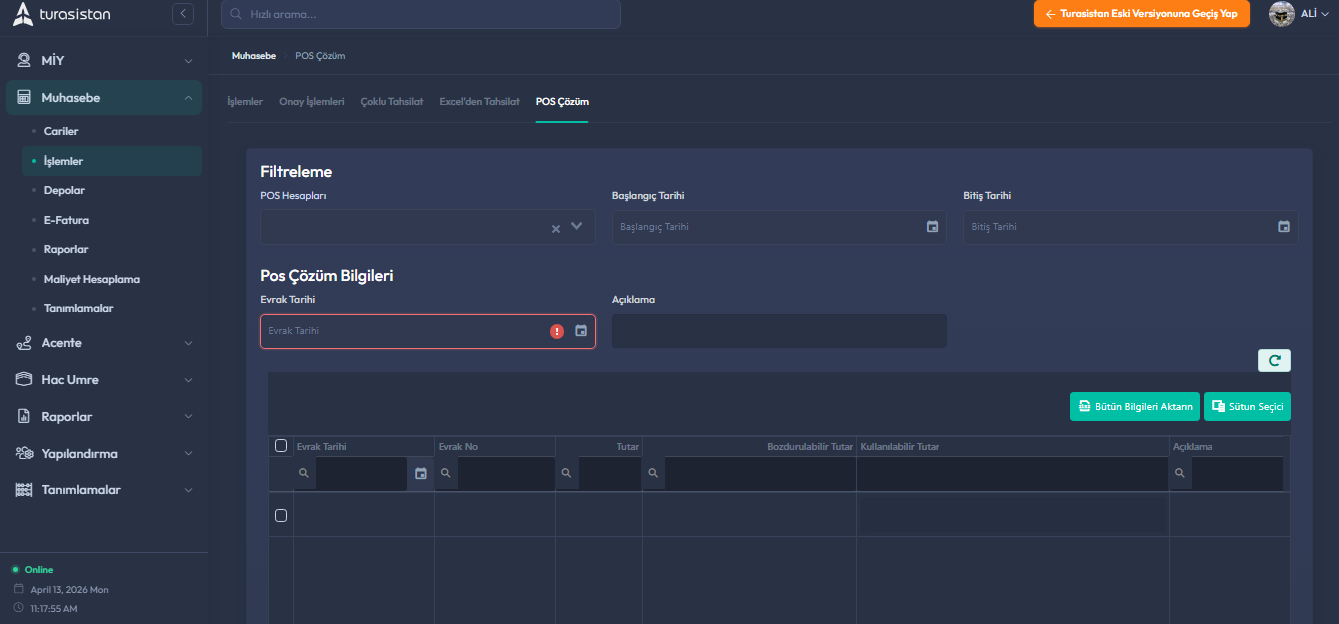The image size is (1339, 624).
Task: Open the Bitiş Tarihi calendar picker
Action: [1284, 227]
